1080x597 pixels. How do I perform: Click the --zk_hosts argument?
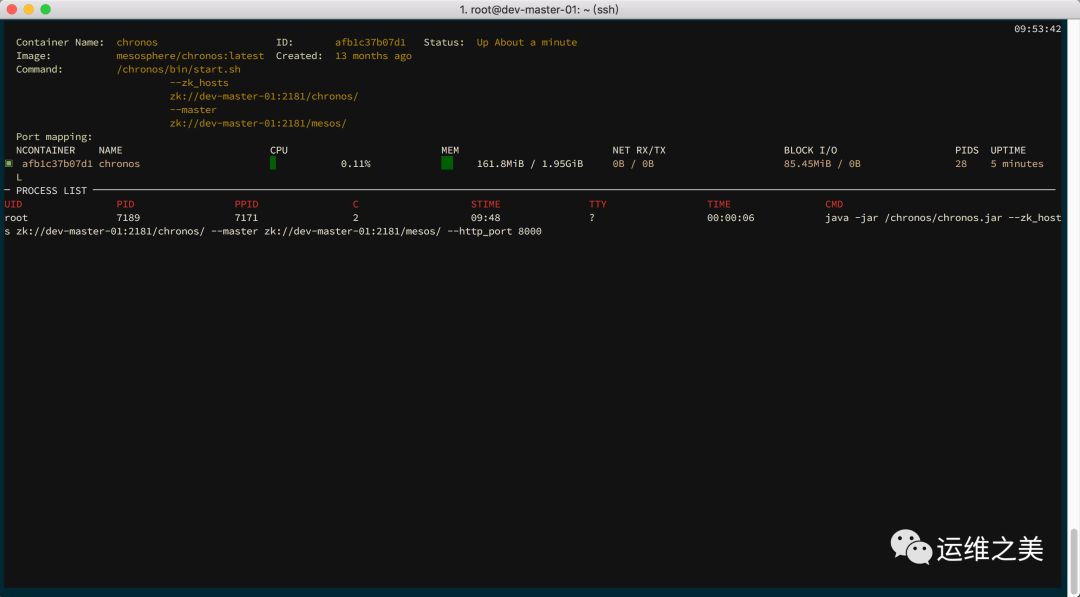point(199,83)
